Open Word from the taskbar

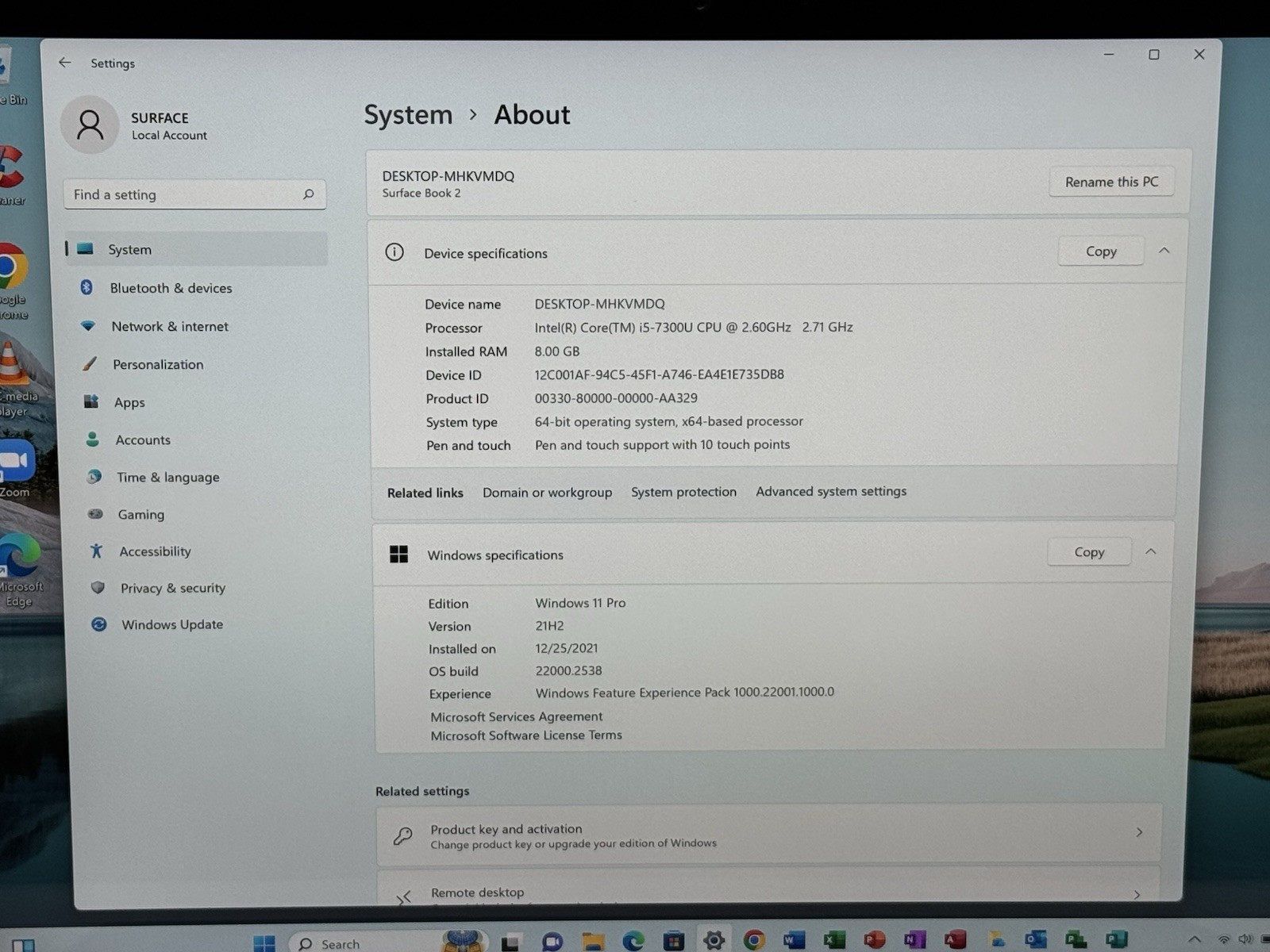click(x=794, y=940)
